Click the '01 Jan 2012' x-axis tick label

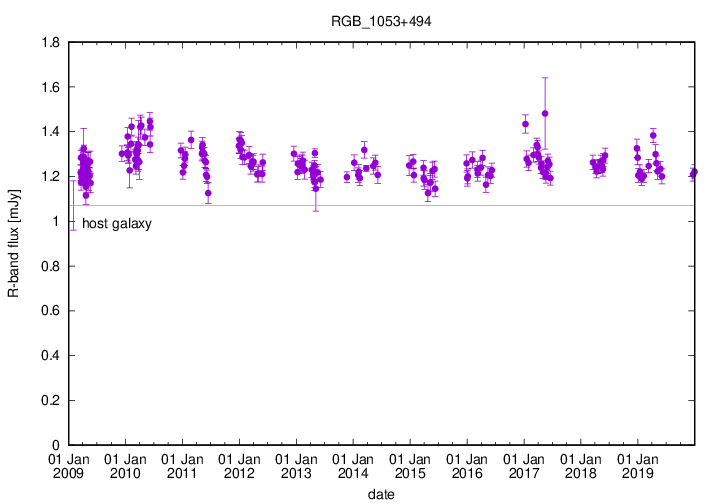tap(240, 465)
